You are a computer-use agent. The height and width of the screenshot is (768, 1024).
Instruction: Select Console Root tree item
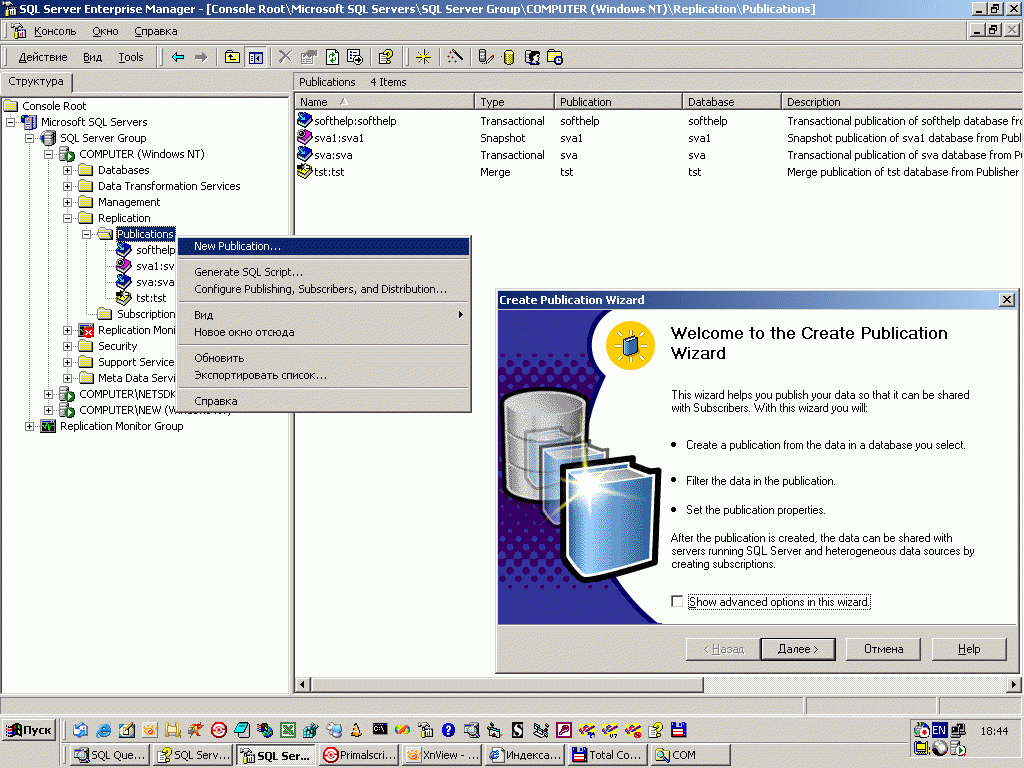(54, 106)
